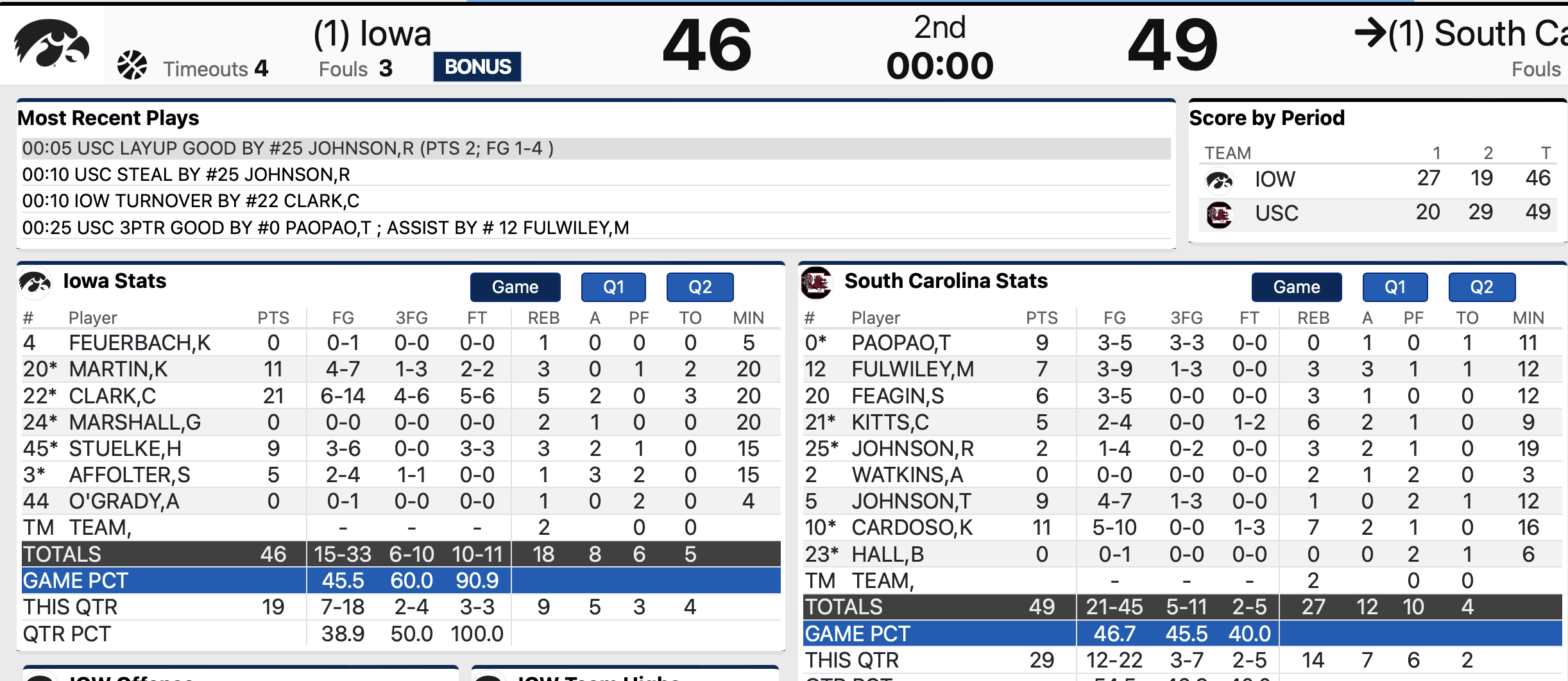
Task: Select the Game button for South Carolina Stats
Action: [x=1296, y=287]
